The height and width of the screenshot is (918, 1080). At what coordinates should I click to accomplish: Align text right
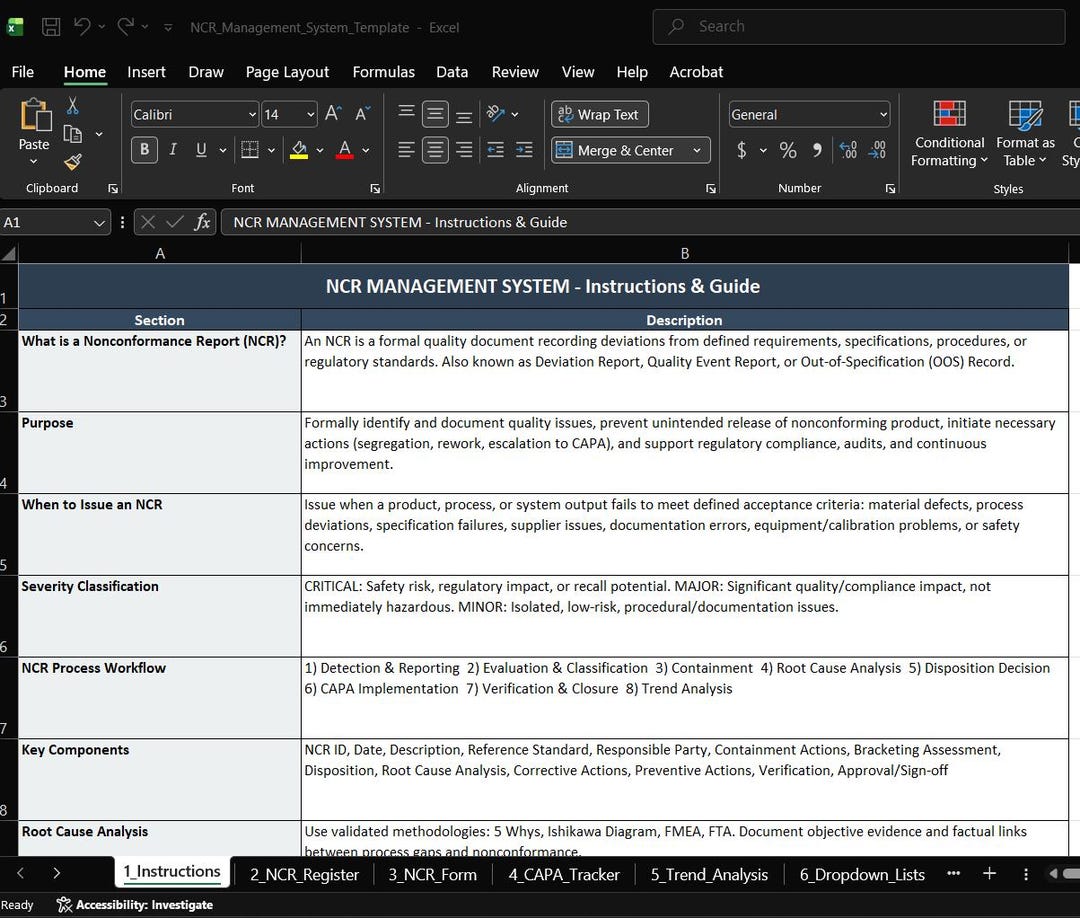(x=464, y=149)
